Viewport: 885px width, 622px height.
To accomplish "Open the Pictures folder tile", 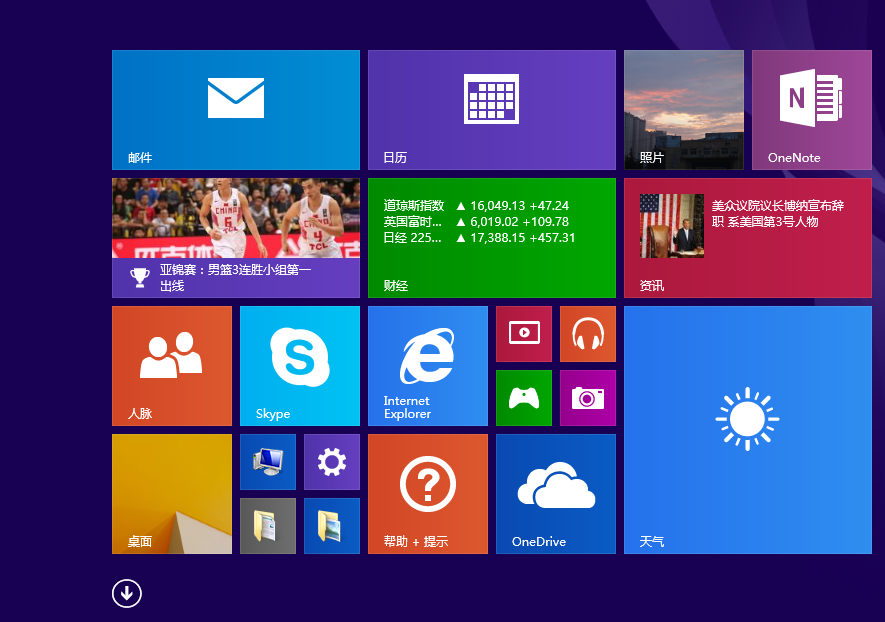I will 332,526.
